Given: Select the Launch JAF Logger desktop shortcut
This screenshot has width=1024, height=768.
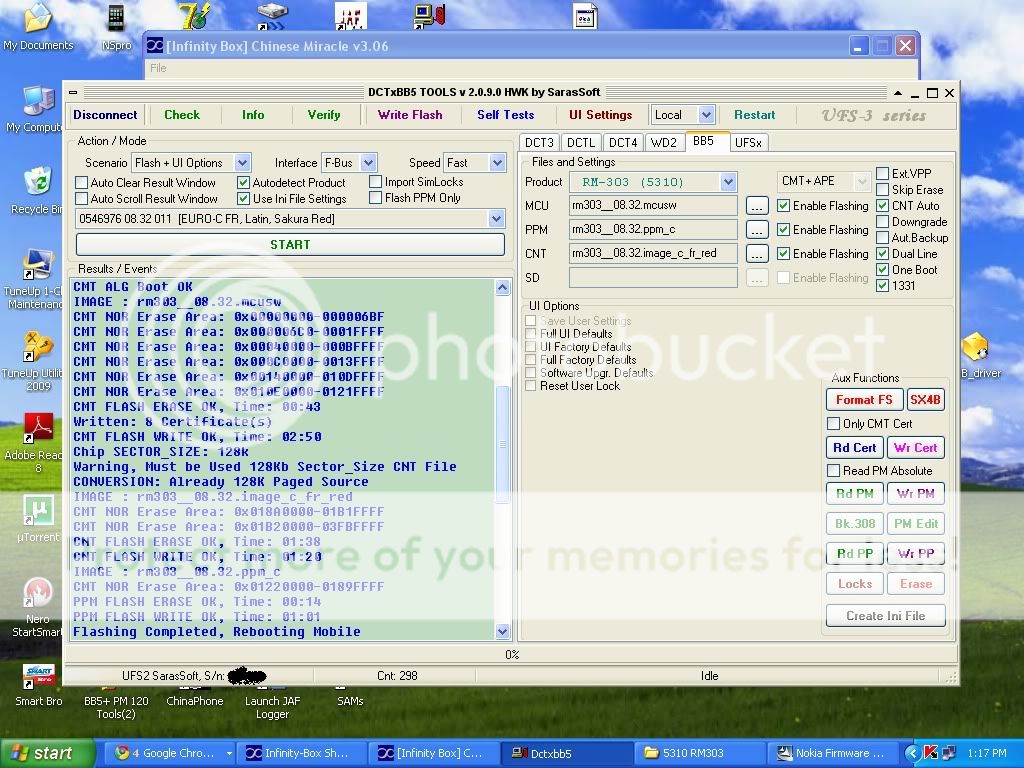Looking at the screenshot, I should (x=272, y=707).
